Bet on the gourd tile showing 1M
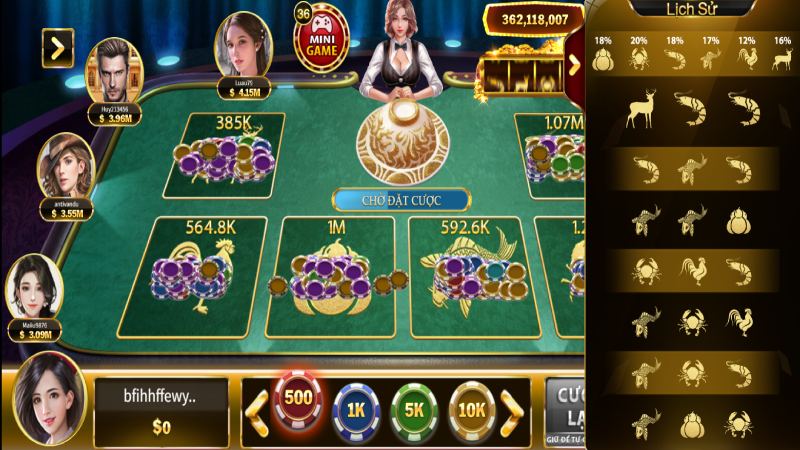The height and width of the screenshot is (450, 800). coord(330,277)
